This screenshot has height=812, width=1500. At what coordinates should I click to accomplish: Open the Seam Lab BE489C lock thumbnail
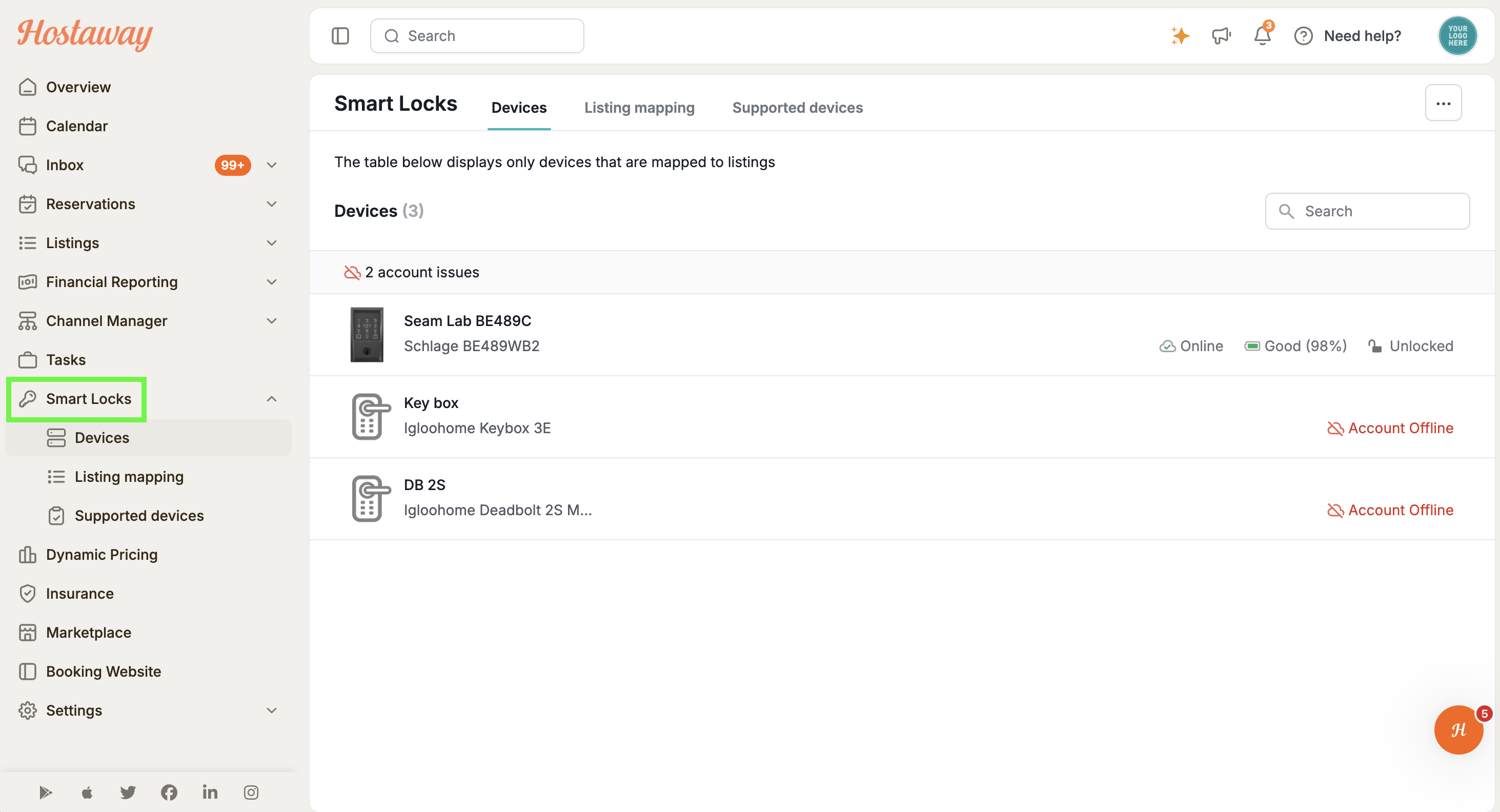367,335
